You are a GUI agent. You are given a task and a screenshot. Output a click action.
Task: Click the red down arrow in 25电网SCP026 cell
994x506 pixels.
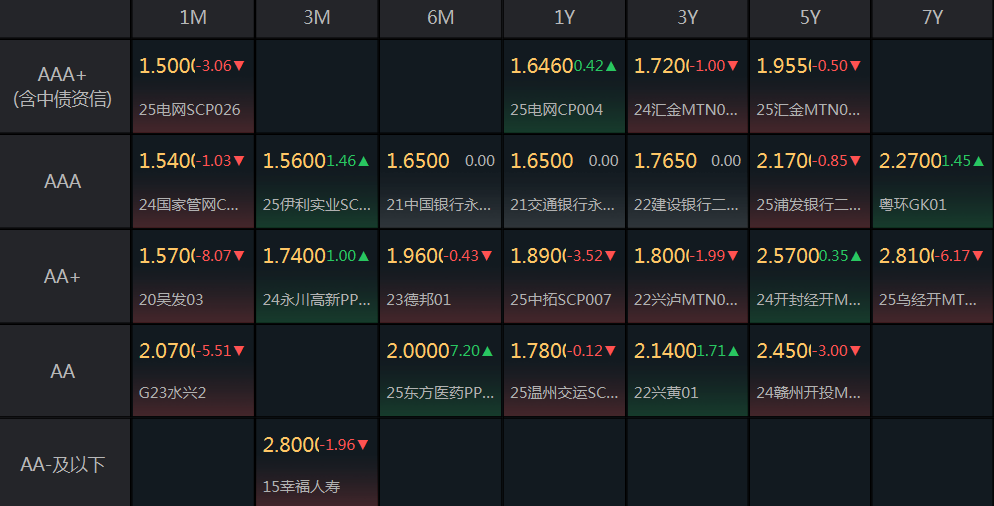click(239, 66)
